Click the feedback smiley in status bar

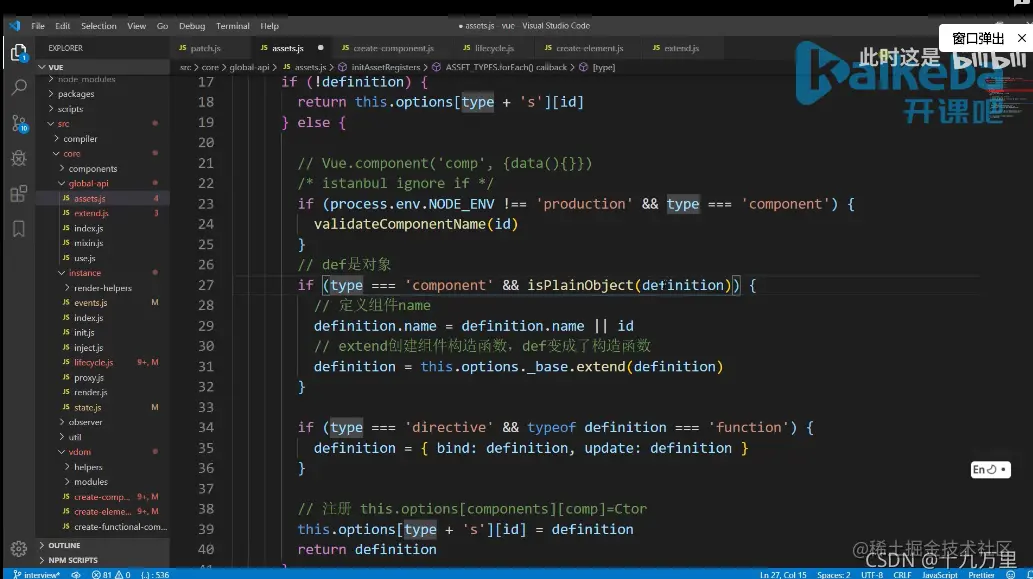[1011, 574]
